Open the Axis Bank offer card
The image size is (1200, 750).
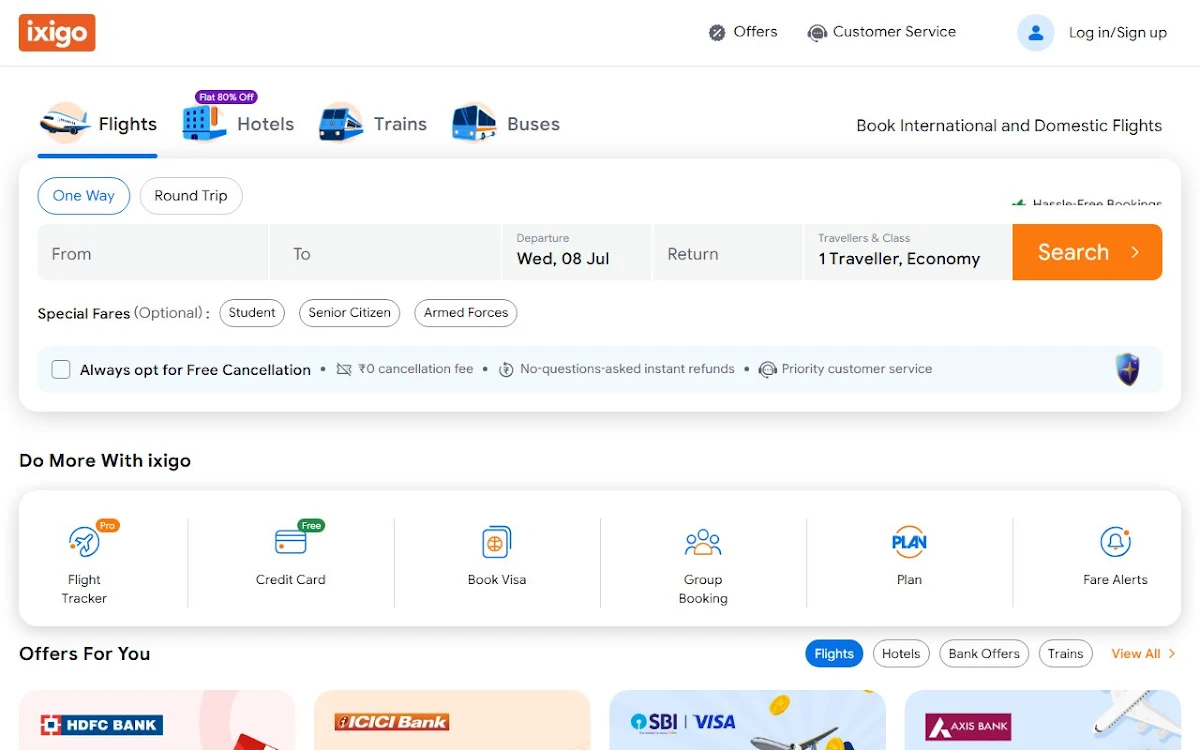[1043, 720]
